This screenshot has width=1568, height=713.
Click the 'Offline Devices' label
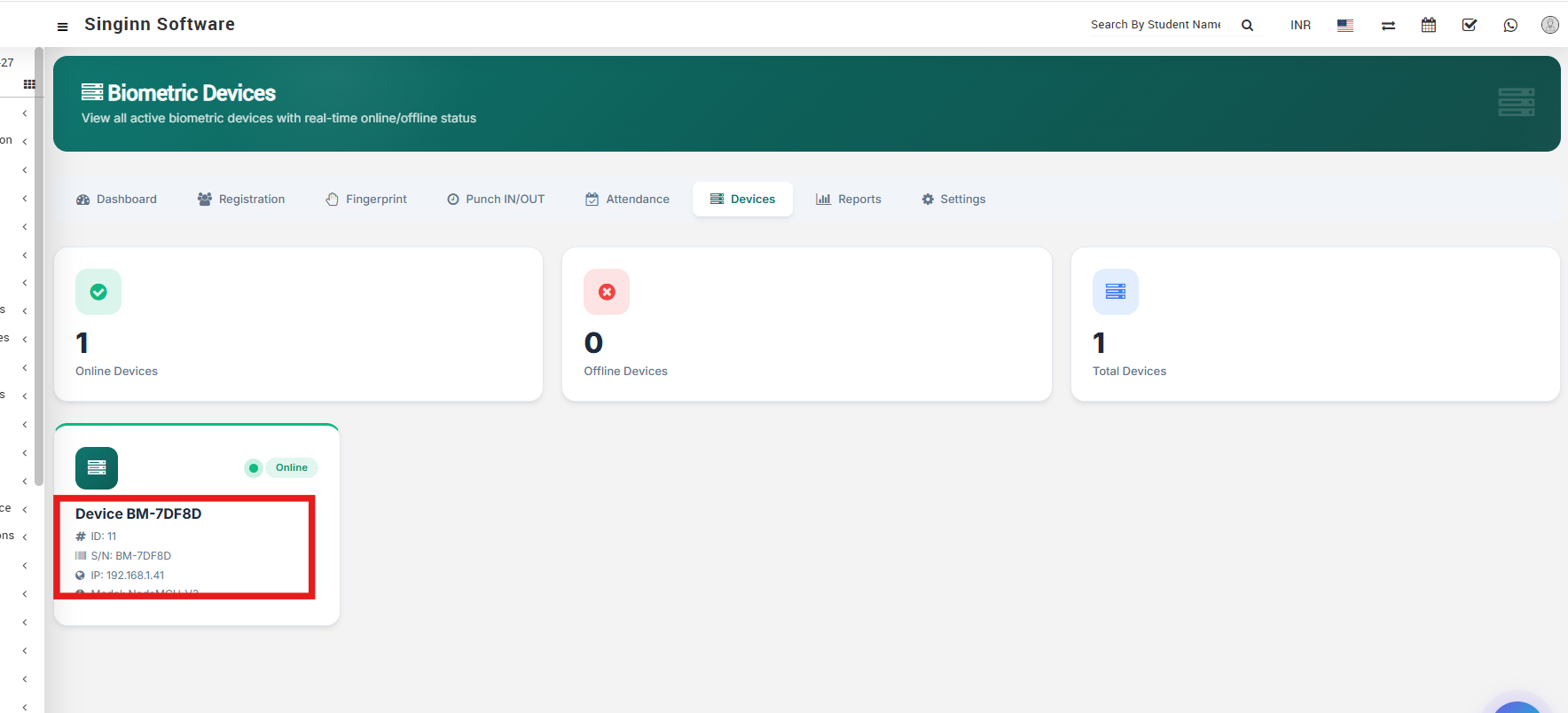click(625, 372)
